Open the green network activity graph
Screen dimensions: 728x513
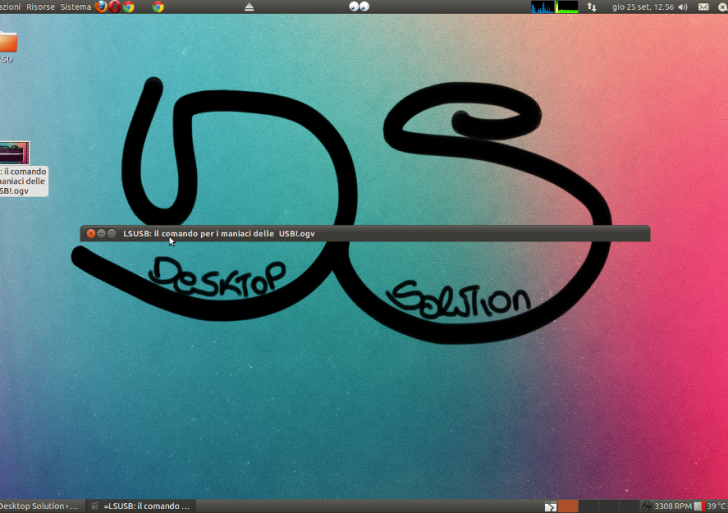[567, 7]
